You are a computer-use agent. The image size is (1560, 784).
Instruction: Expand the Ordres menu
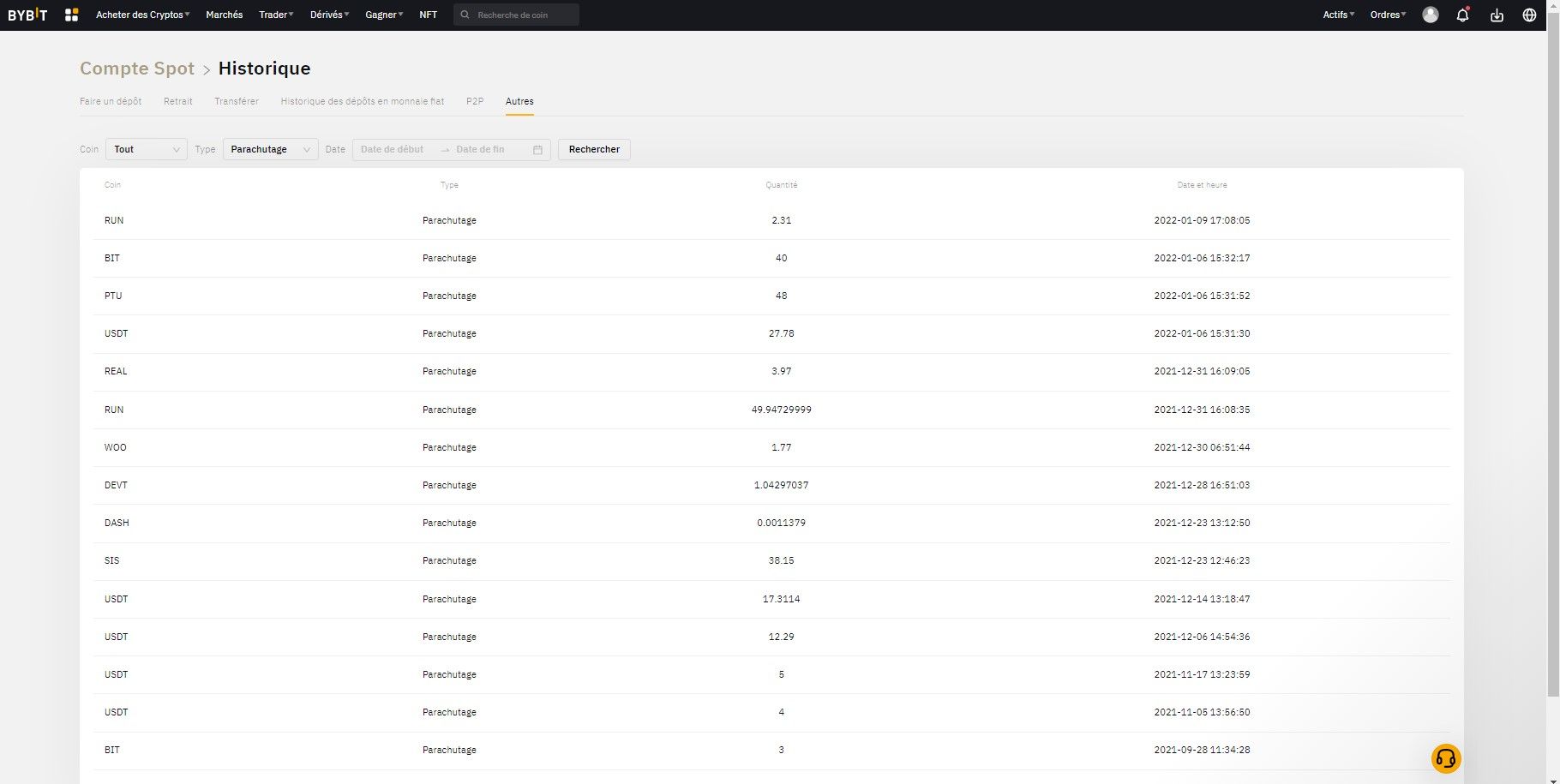tap(1388, 15)
